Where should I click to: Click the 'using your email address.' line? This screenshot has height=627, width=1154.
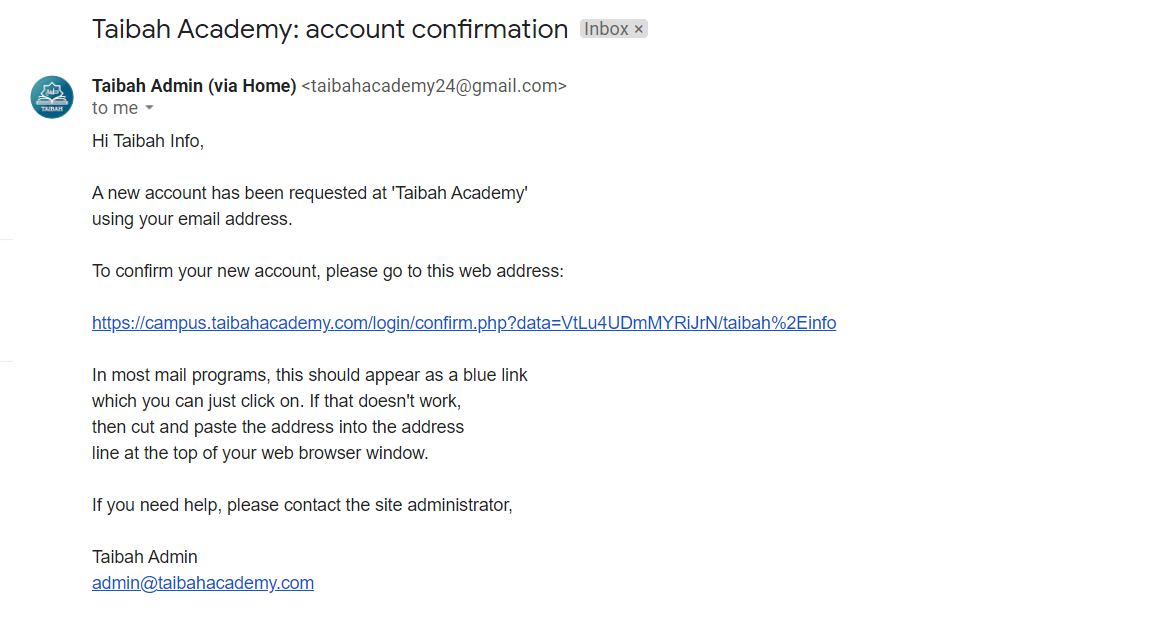(192, 219)
